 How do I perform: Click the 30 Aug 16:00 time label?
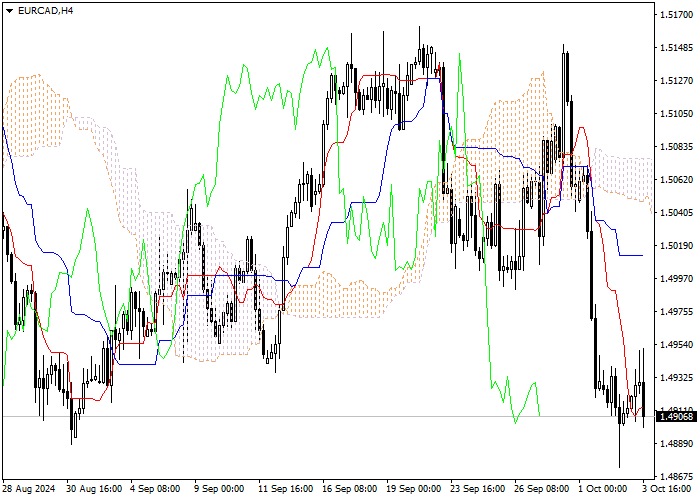pyautogui.click(x=94, y=489)
